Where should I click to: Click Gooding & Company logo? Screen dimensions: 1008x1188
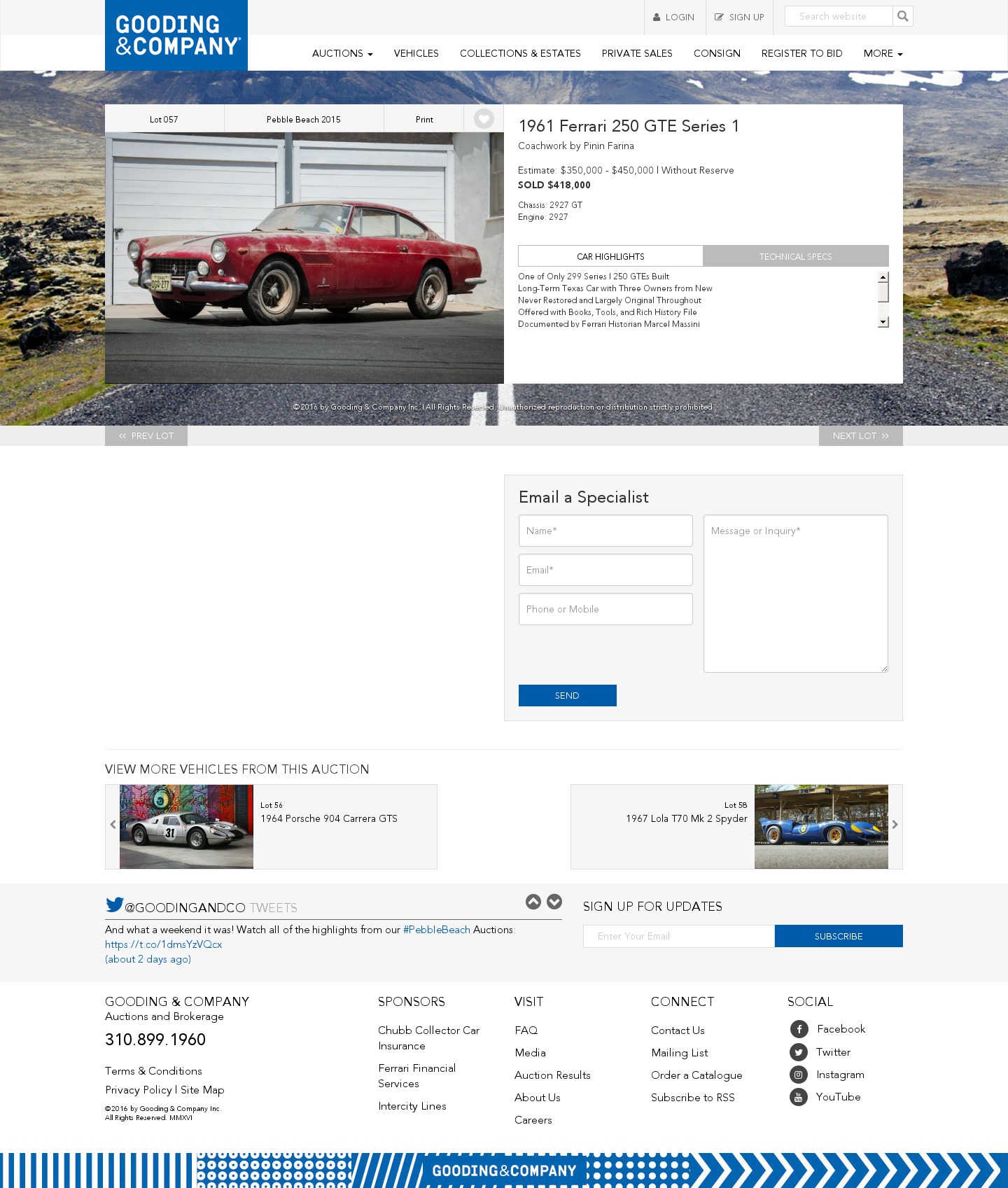coord(176,35)
